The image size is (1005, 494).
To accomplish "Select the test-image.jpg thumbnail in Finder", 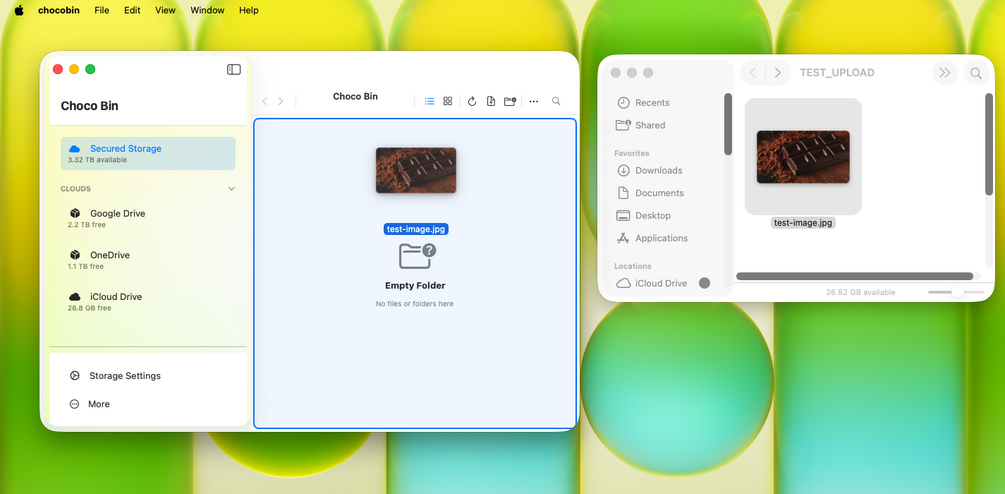I will pos(803,157).
